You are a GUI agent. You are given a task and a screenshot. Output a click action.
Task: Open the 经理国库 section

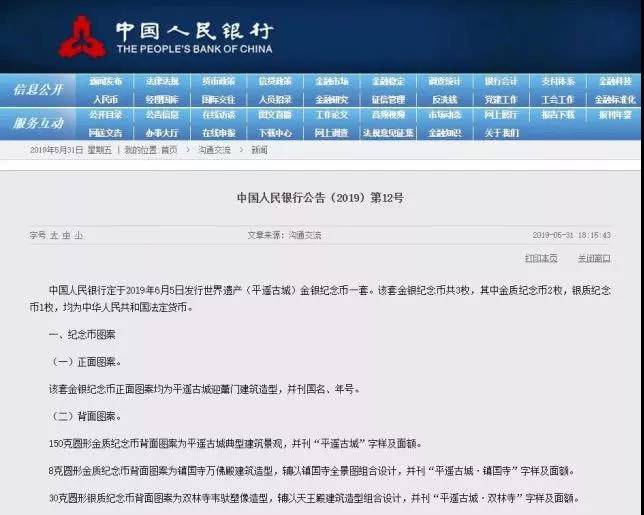[x=162, y=99]
